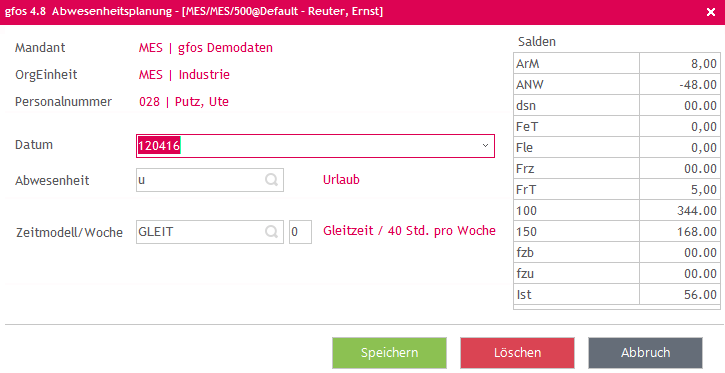
Task: Cancel using the Abbruch button
Action: (x=645, y=353)
